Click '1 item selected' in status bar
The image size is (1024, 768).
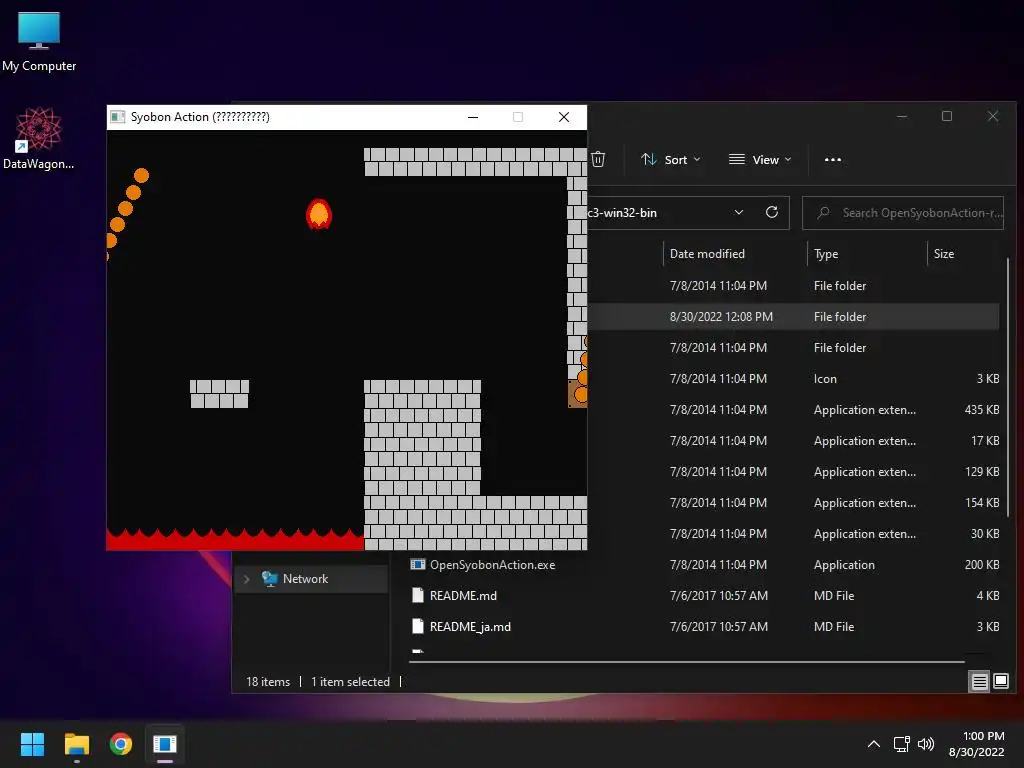[350, 682]
